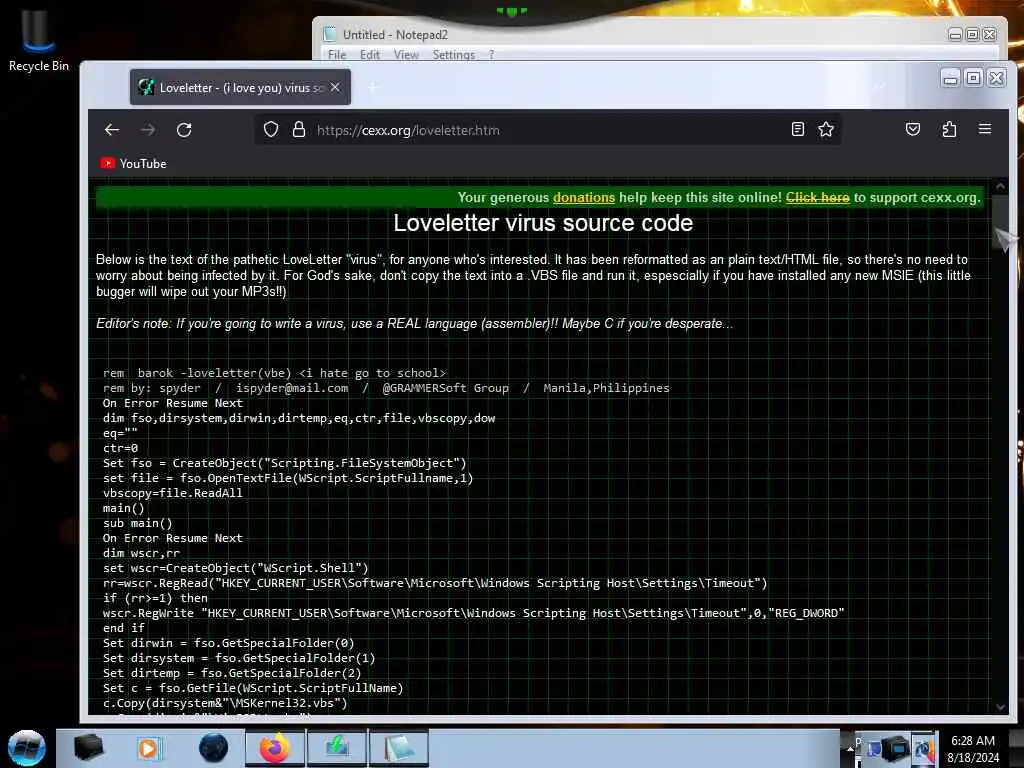Image resolution: width=1024 pixels, height=768 pixels.
Task: Reload the current page
Action: point(184,130)
